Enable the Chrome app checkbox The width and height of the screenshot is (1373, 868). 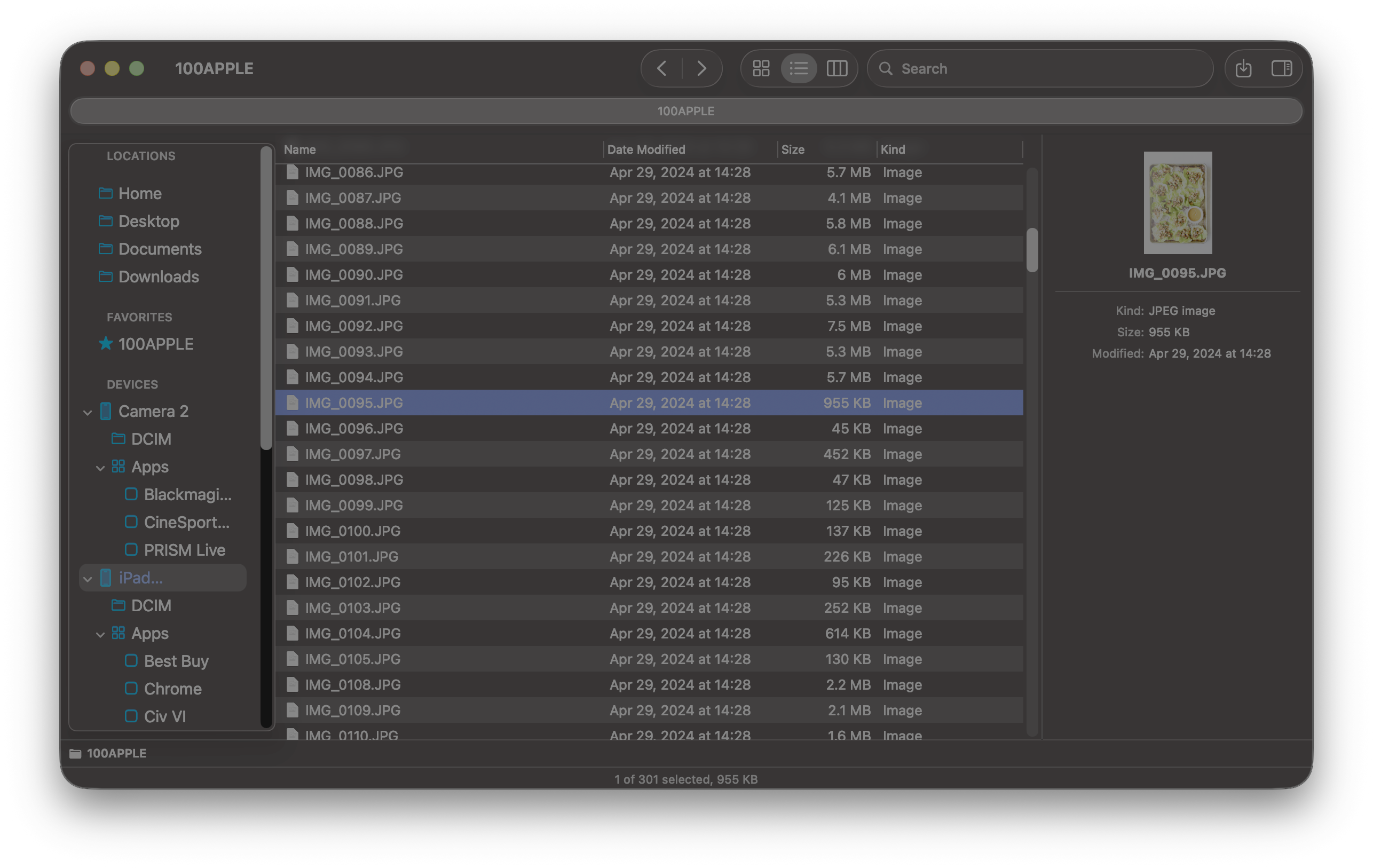(x=131, y=688)
